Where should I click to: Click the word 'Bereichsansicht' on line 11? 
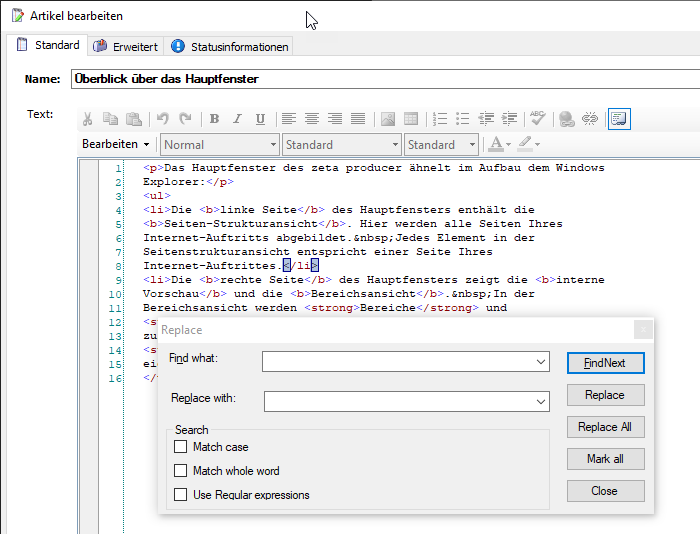pyautogui.click(x=195, y=308)
